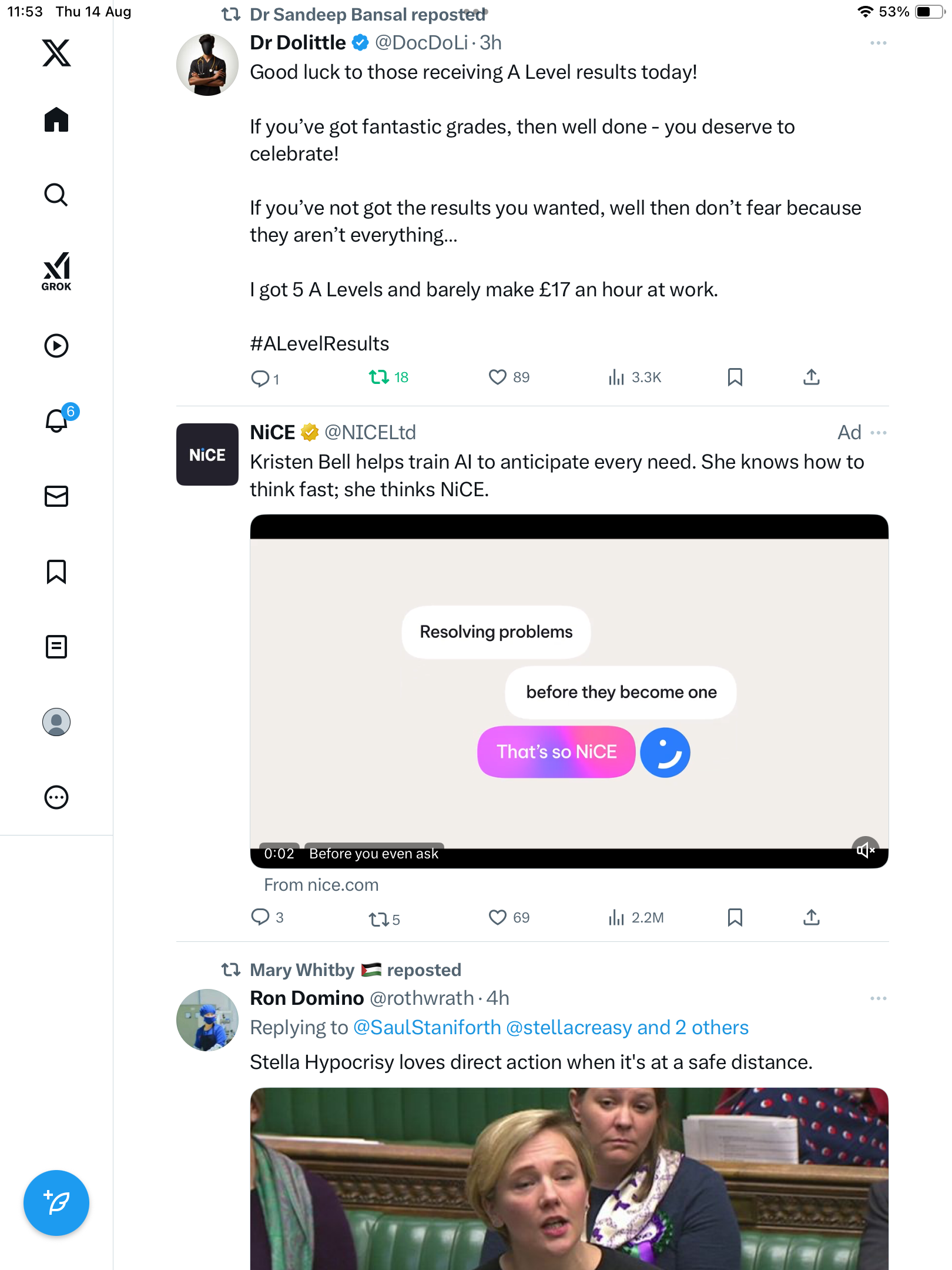Open the video tab in sidebar
Screen dimensions: 952x1270
[56, 346]
